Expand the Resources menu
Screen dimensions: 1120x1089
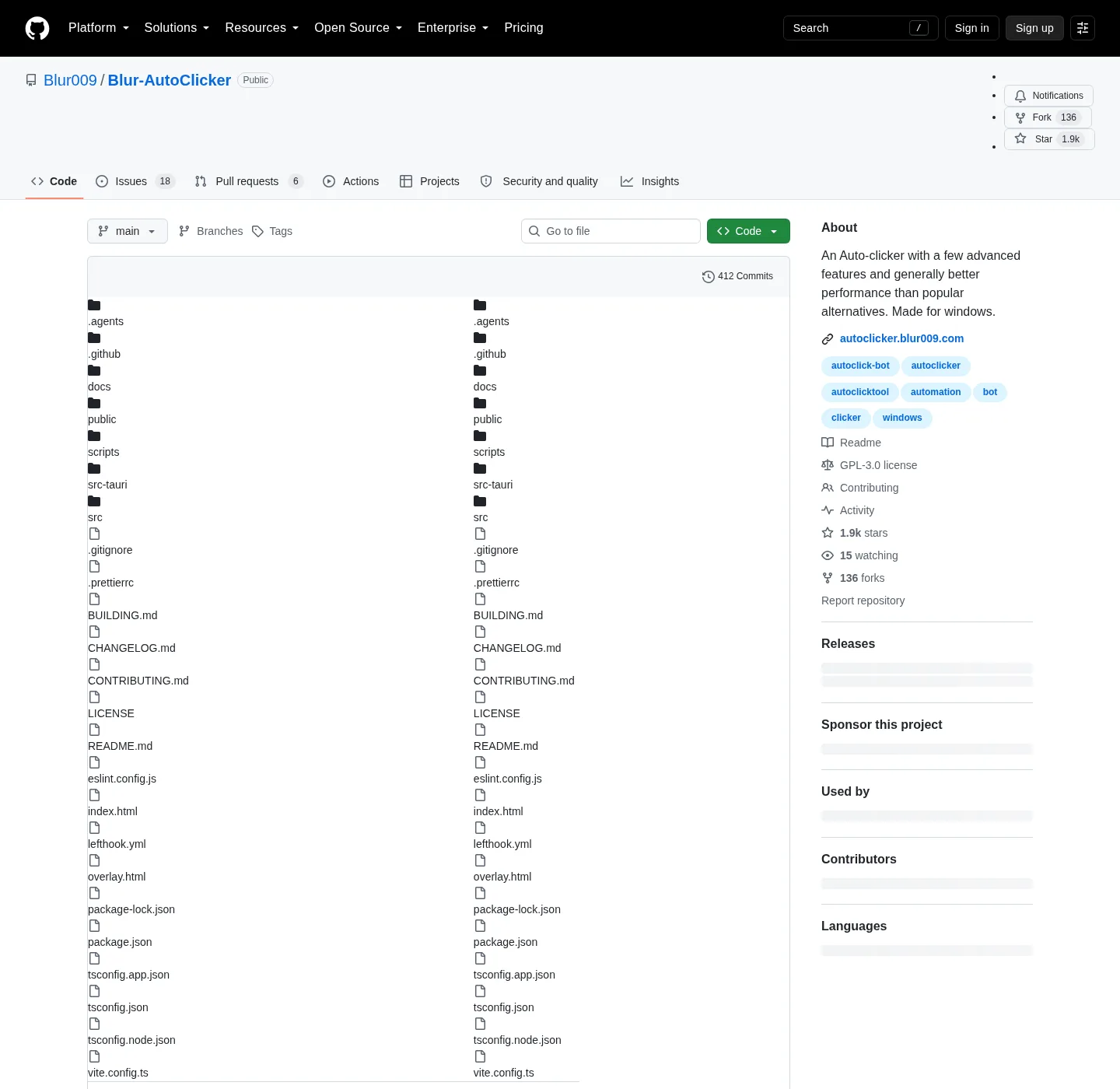pyautogui.click(x=262, y=28)
